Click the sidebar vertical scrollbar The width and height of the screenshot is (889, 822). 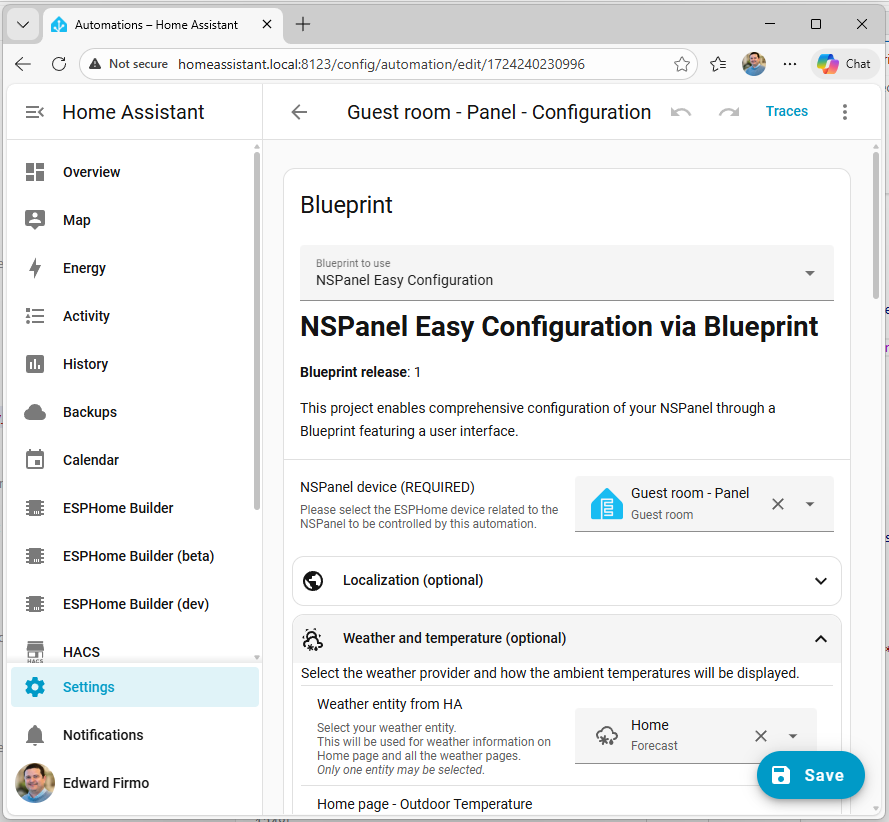(x=257, y=332)
